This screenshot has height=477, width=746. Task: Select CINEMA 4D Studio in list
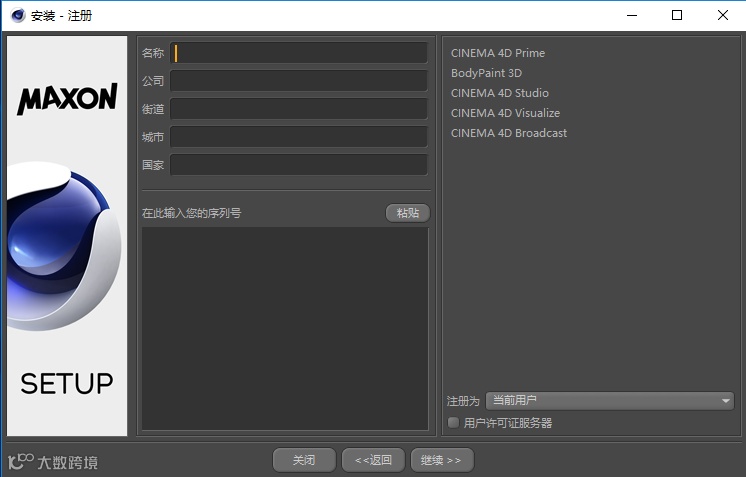[x=500, y=93]
